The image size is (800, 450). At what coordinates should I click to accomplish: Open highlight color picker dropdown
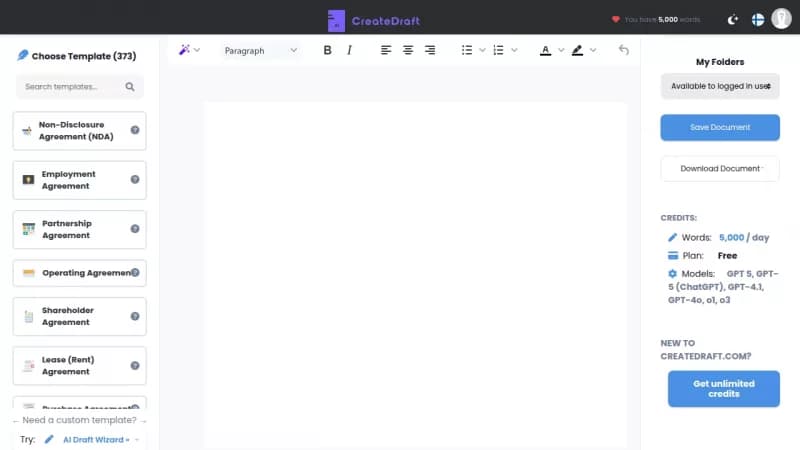pyautogui.click(x=593, y=50)
